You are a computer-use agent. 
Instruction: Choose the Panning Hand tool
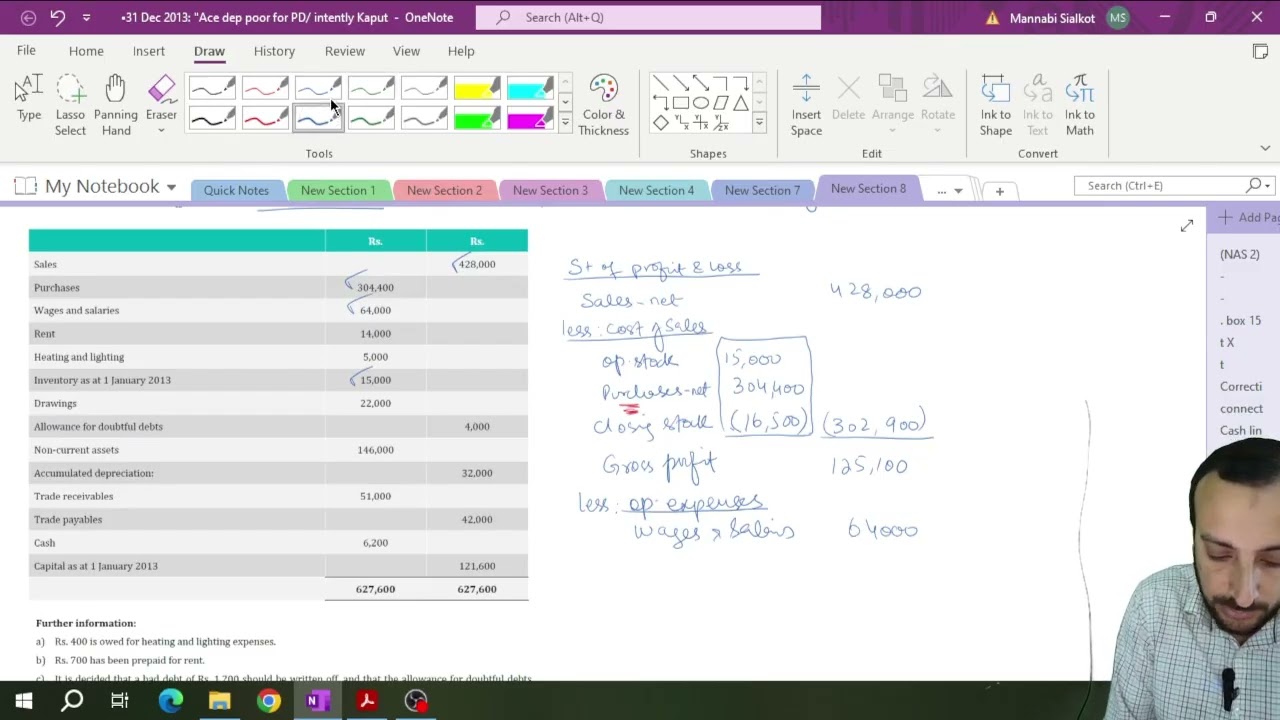click(x=116, y=105)
